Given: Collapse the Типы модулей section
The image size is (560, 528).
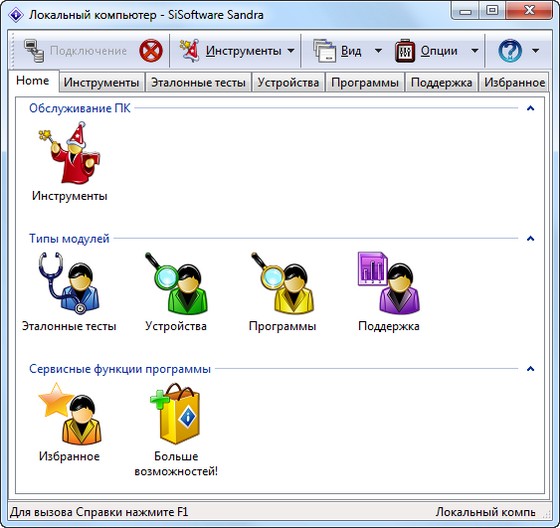Looking at the screenshot, I should (x=530, y=238).
